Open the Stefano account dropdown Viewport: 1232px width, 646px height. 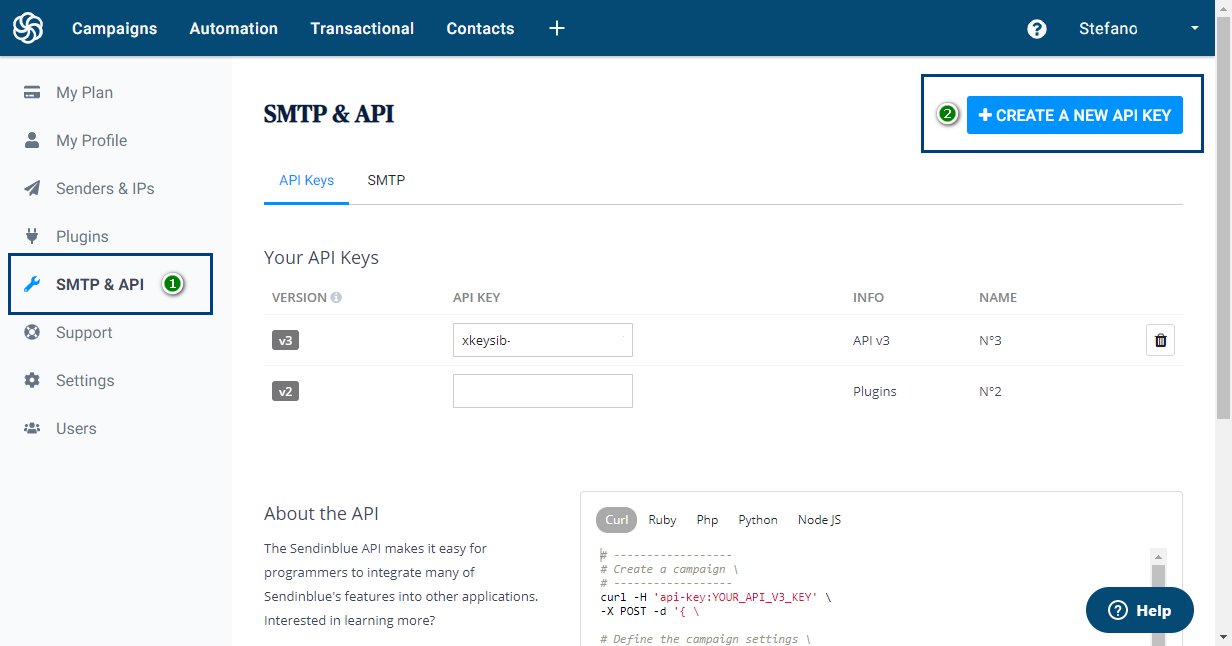pyautogui.click(x=1108, y=28)
